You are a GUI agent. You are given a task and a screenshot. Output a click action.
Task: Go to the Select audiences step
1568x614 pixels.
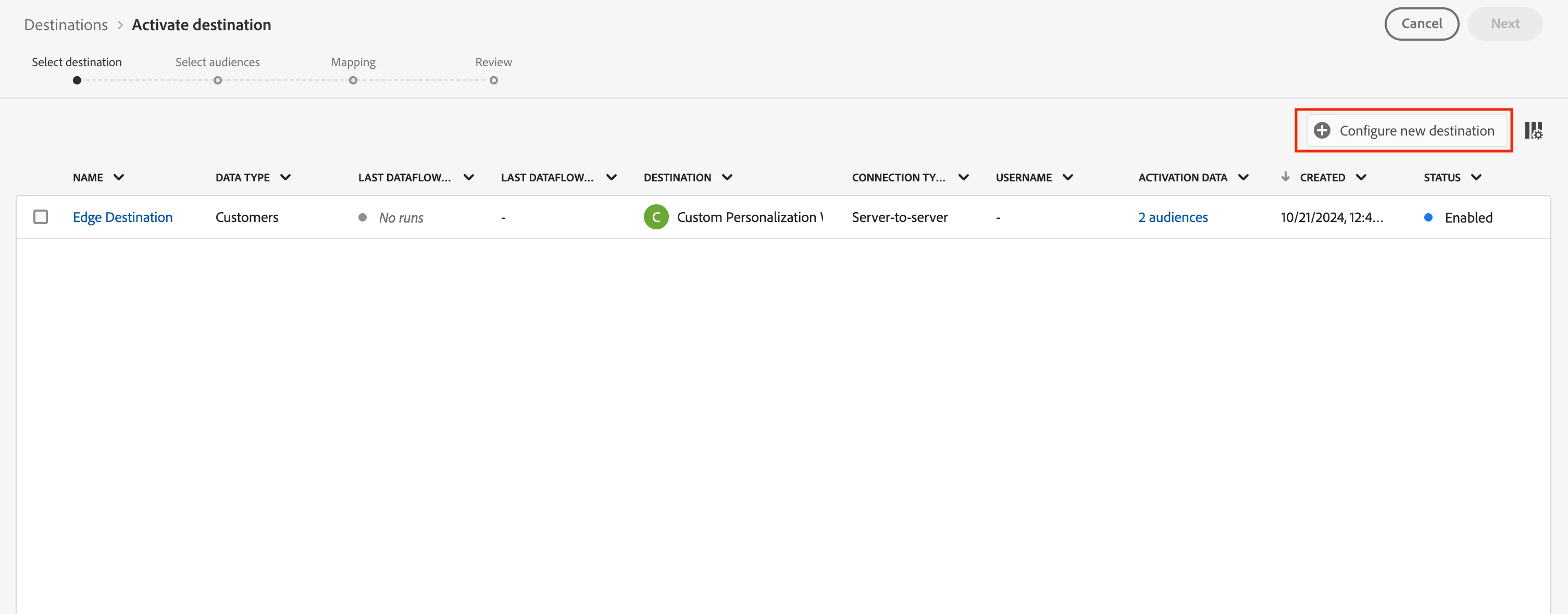pyautogui.click(x=217, y=62)
